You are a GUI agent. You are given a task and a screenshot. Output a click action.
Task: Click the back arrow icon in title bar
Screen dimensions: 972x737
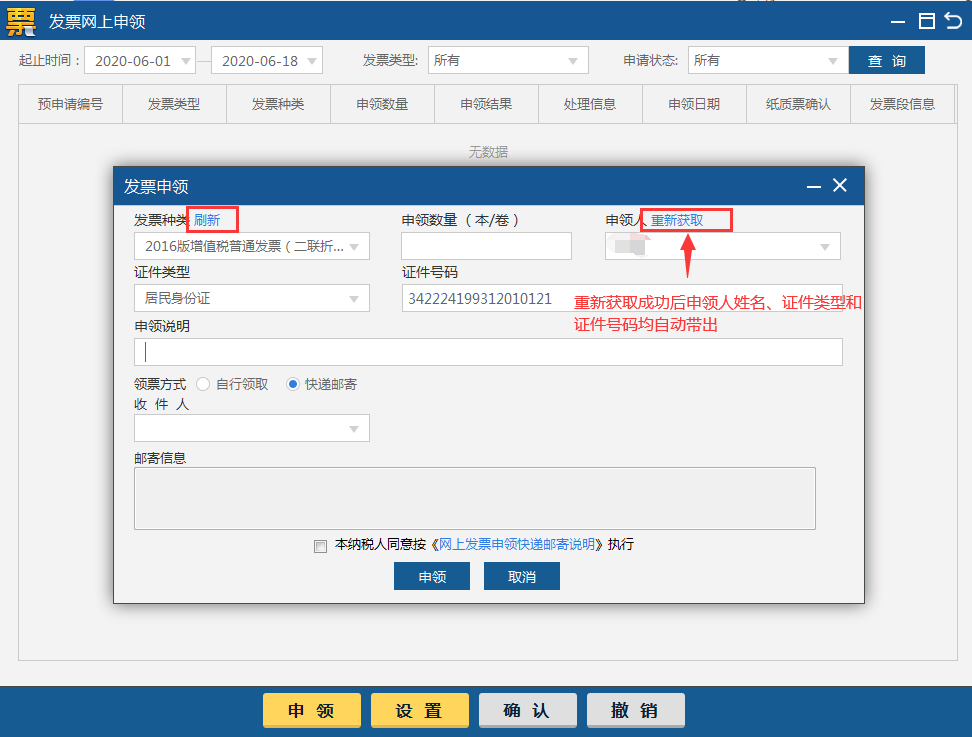tap(953, 21)
